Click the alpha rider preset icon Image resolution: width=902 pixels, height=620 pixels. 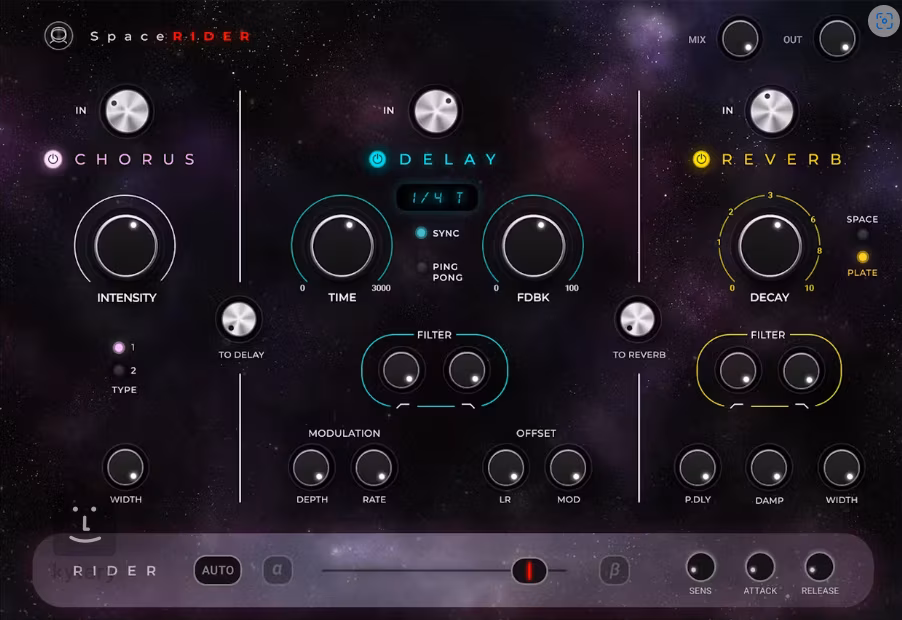(x=277, y=570)
